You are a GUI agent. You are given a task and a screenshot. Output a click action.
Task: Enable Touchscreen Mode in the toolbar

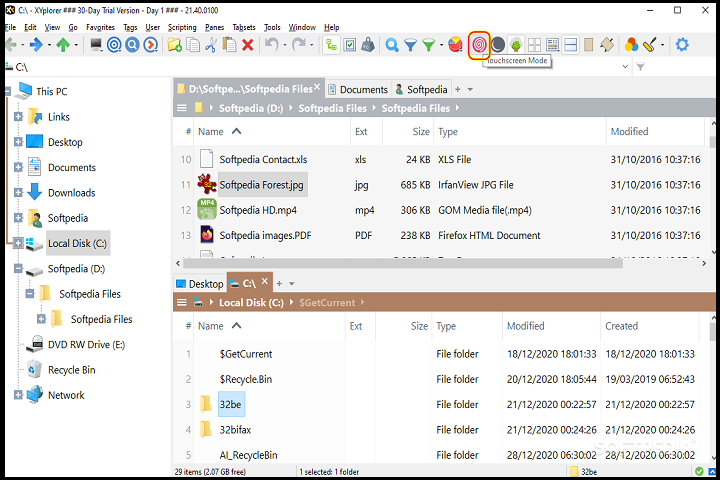(480, 45)
